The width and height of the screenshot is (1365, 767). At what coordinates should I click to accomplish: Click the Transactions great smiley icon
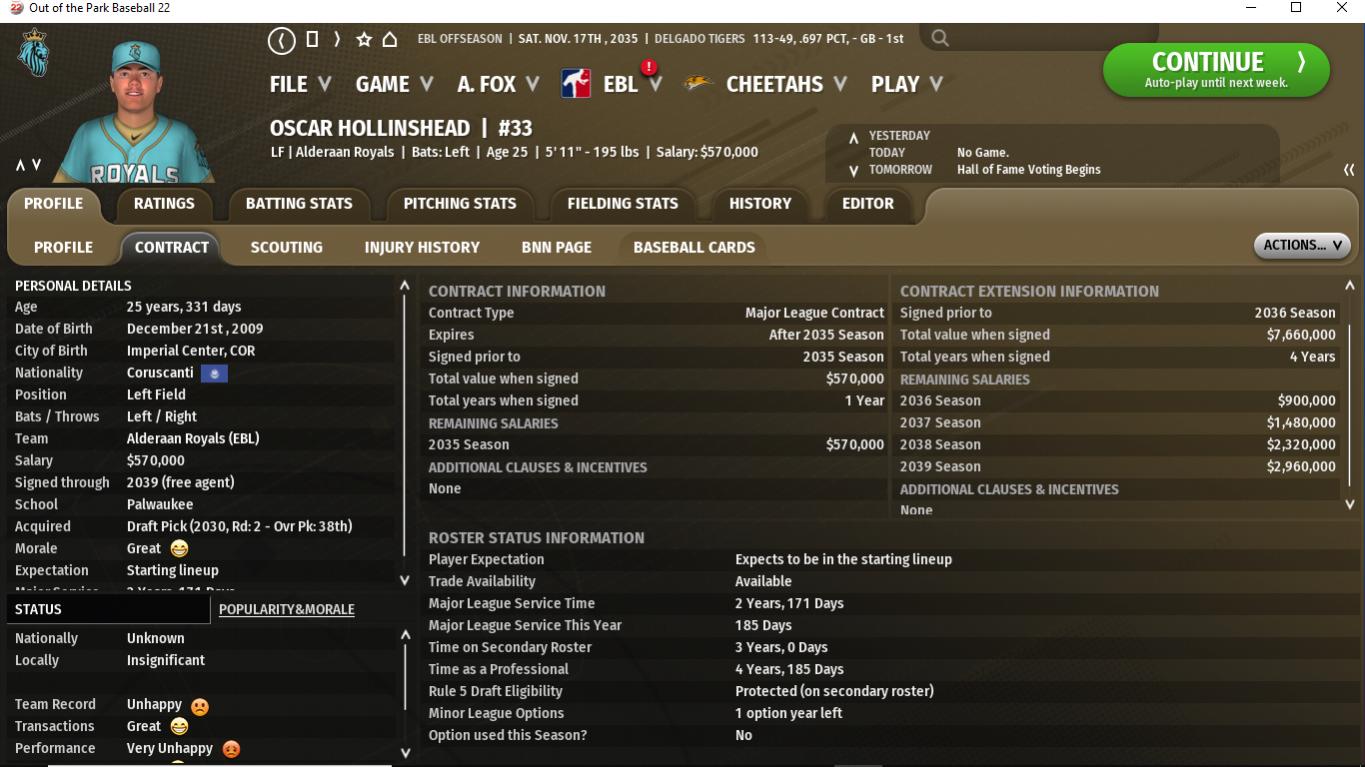tap(179, 727)
